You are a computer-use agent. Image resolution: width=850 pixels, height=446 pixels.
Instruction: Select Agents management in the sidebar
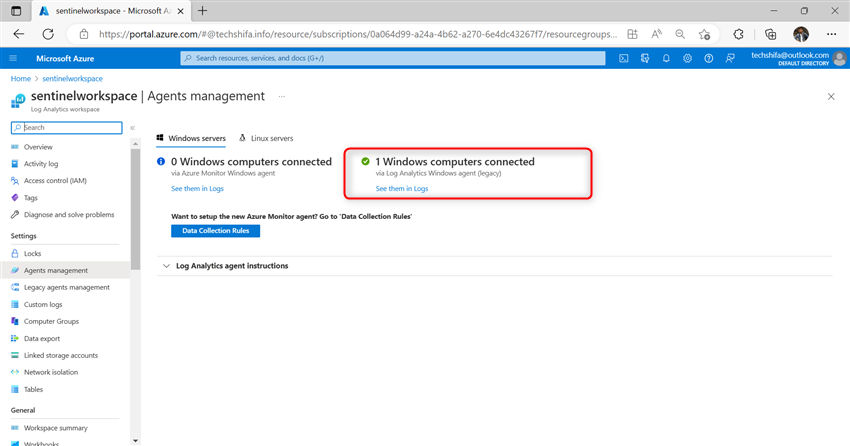click(65, 270)
